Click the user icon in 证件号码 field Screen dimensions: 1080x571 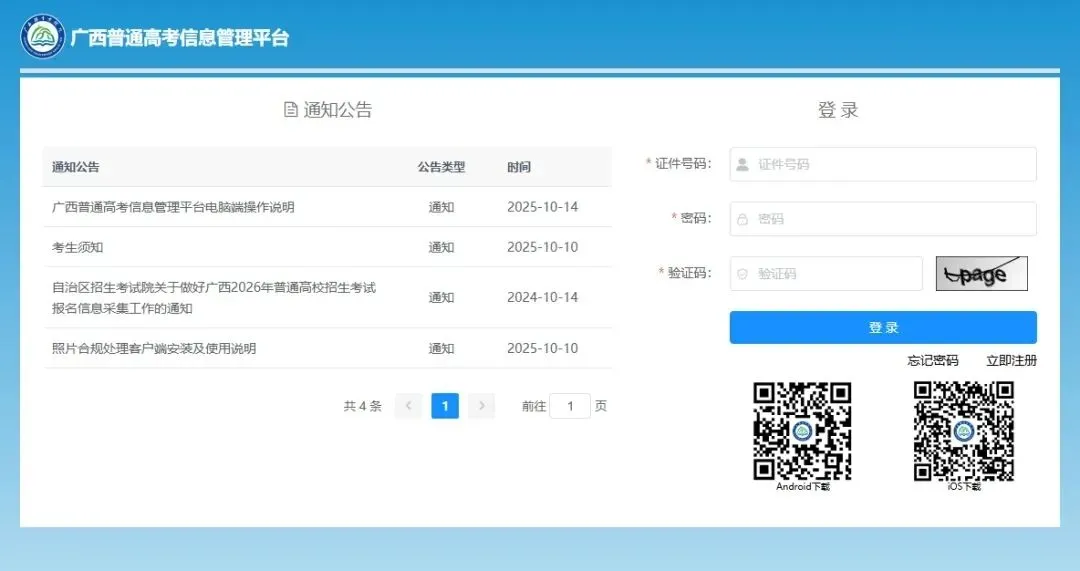(x=742, y=165)
